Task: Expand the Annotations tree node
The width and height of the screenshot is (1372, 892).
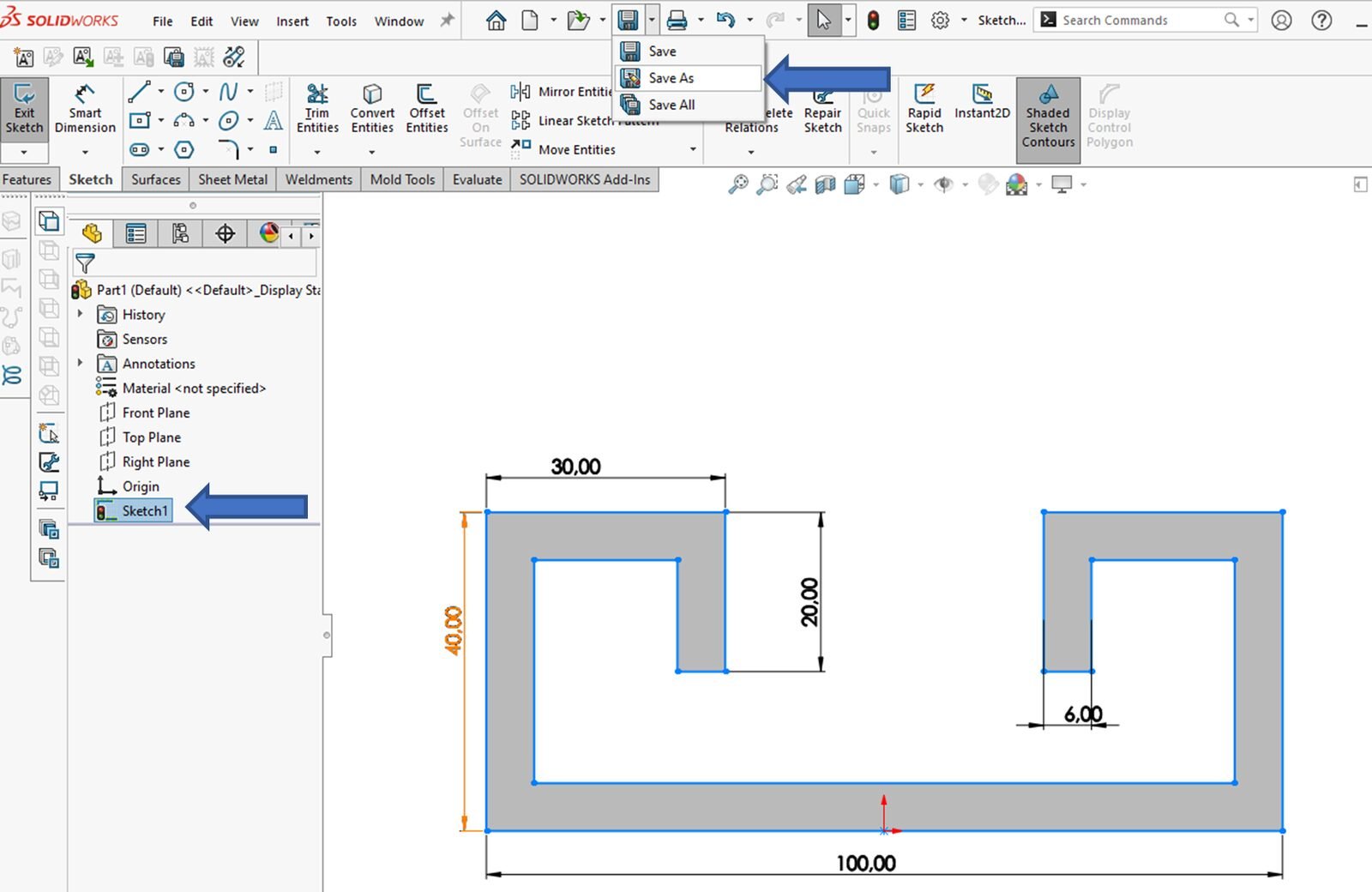Action: [x=81, y=363]
